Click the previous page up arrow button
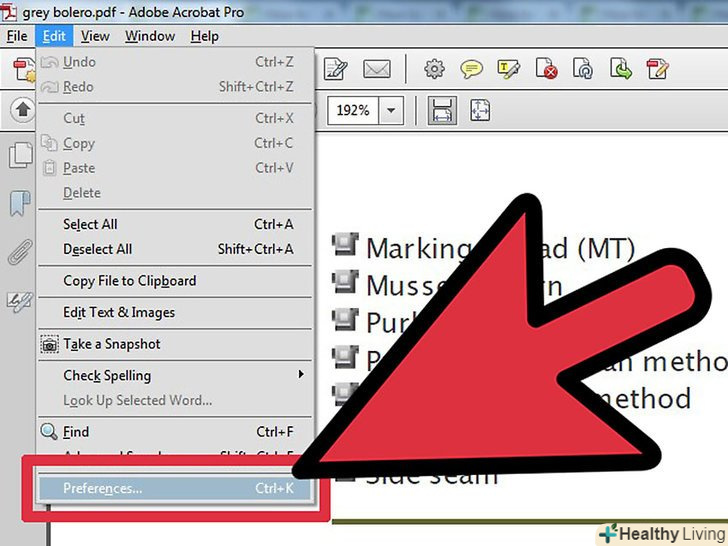 click(x=23, y=110)
